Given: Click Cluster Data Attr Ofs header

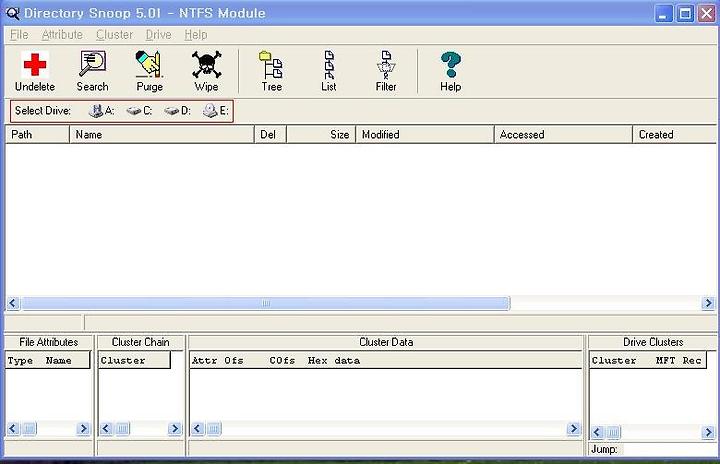Looking at the screenshot, I should (x=385, y=361).
